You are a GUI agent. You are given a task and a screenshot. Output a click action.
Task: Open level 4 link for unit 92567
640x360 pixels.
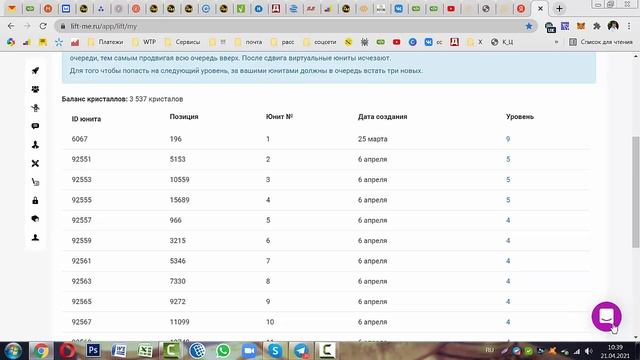click(x=508, y=322)
